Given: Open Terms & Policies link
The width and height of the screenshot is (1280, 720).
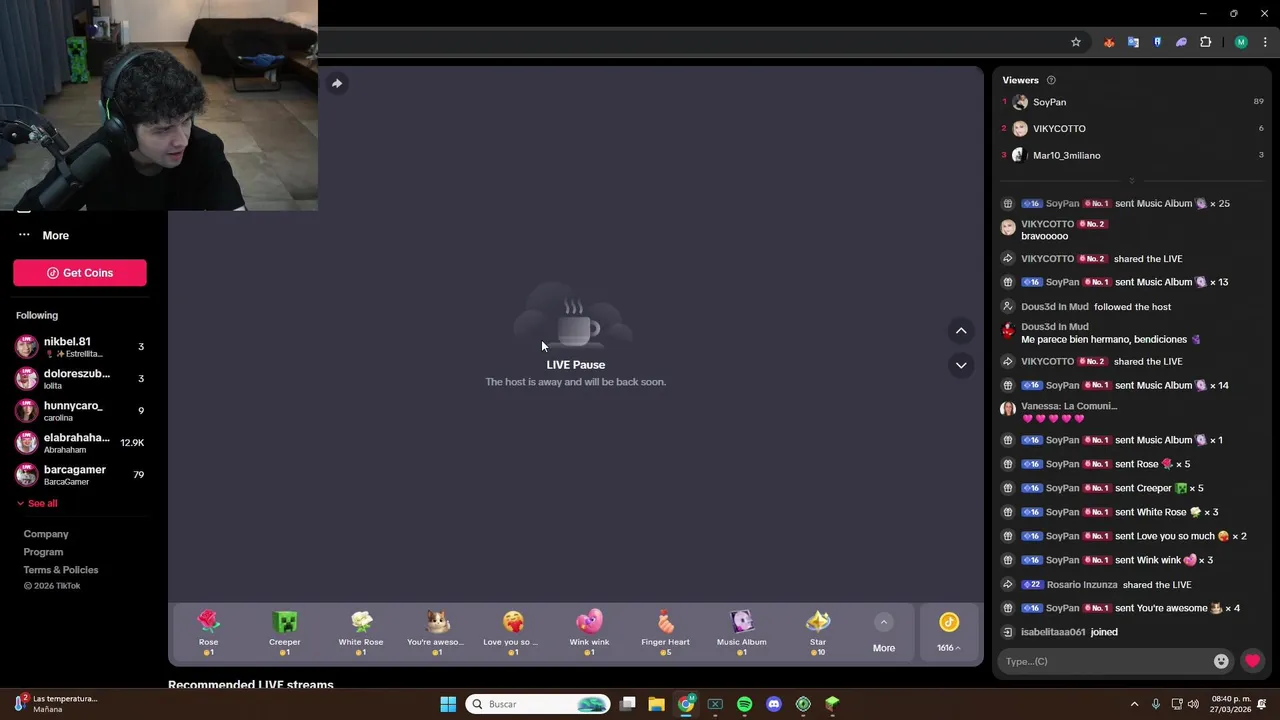Looking at the screenshot, I should point(61,570).
